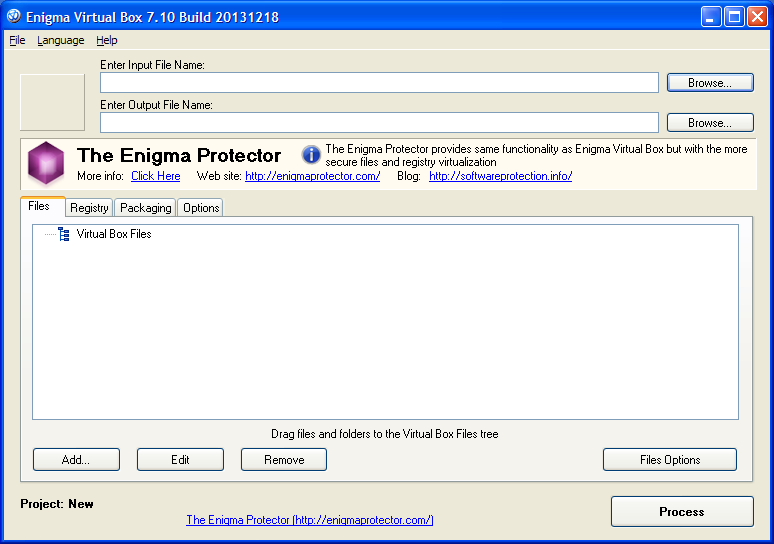Click the Output File Name field
774x544 pixels.
(x=379, y=122)
